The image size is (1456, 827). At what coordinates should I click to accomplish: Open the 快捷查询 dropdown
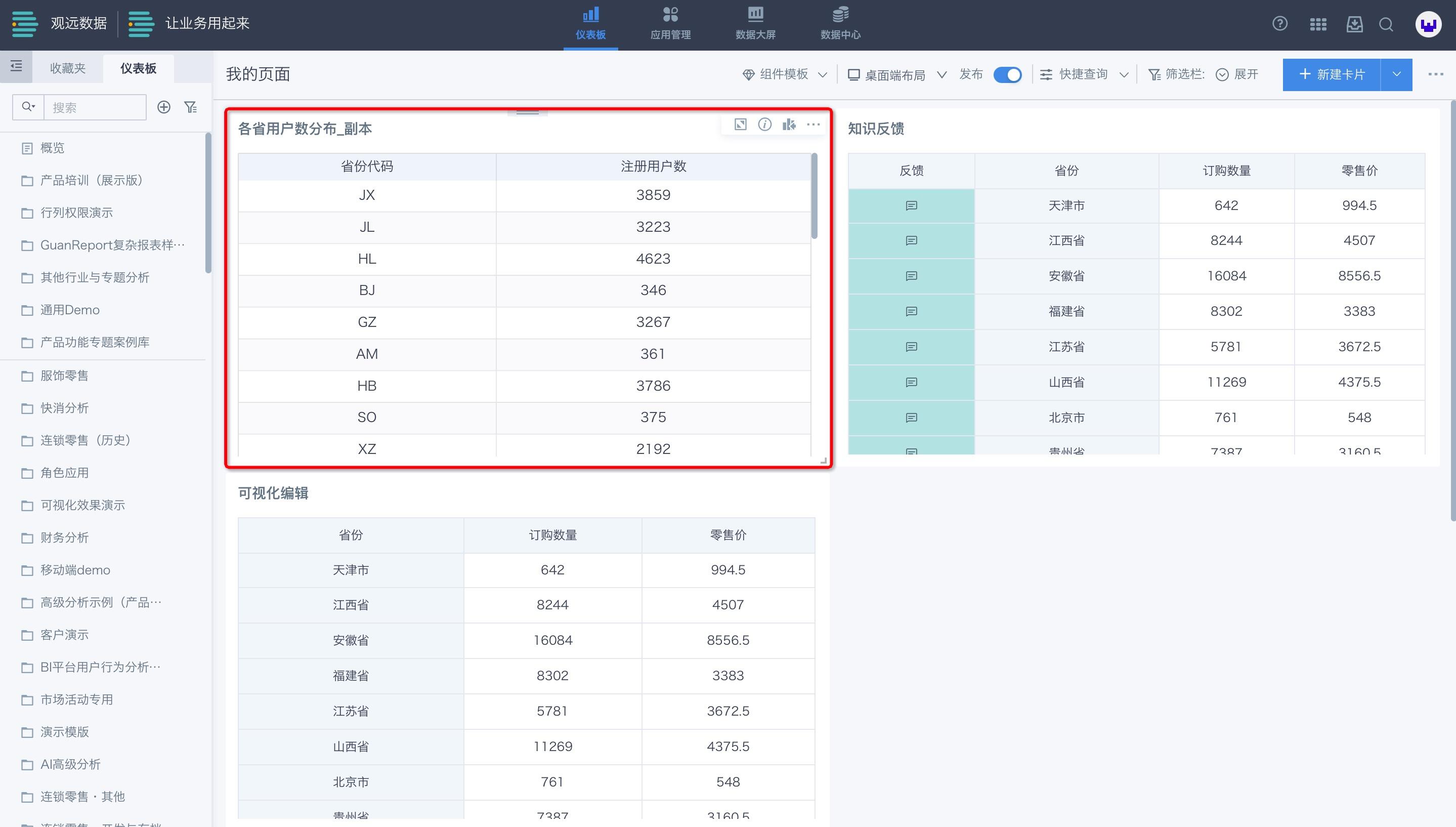coord(1084,74)
